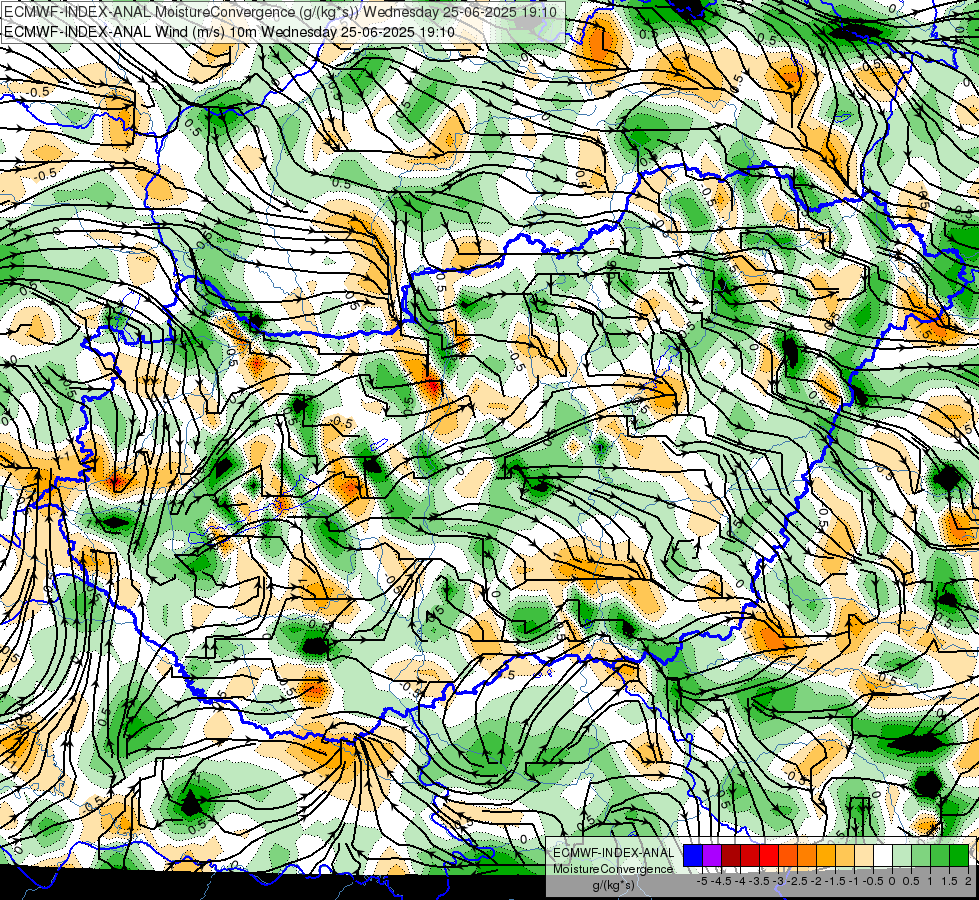
Task: Click the legend scale label "1"
Action: tap(930, 881)
